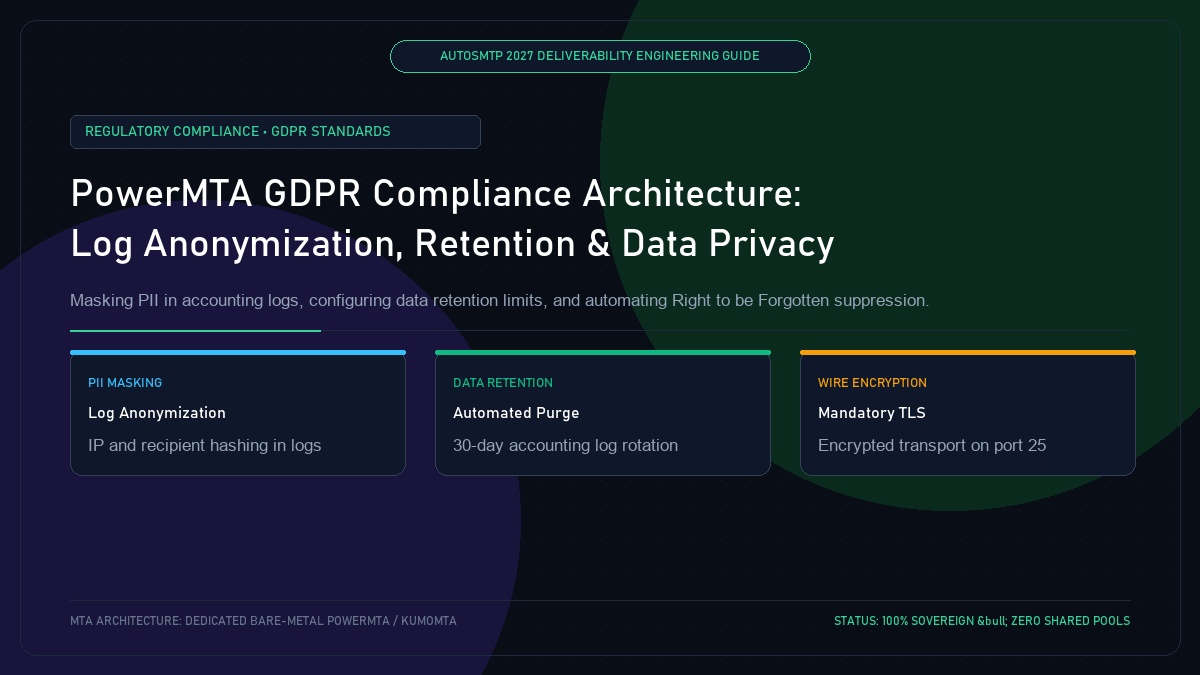Select the Regulatory Compliance GDPR Standards tag

[275, 132]
